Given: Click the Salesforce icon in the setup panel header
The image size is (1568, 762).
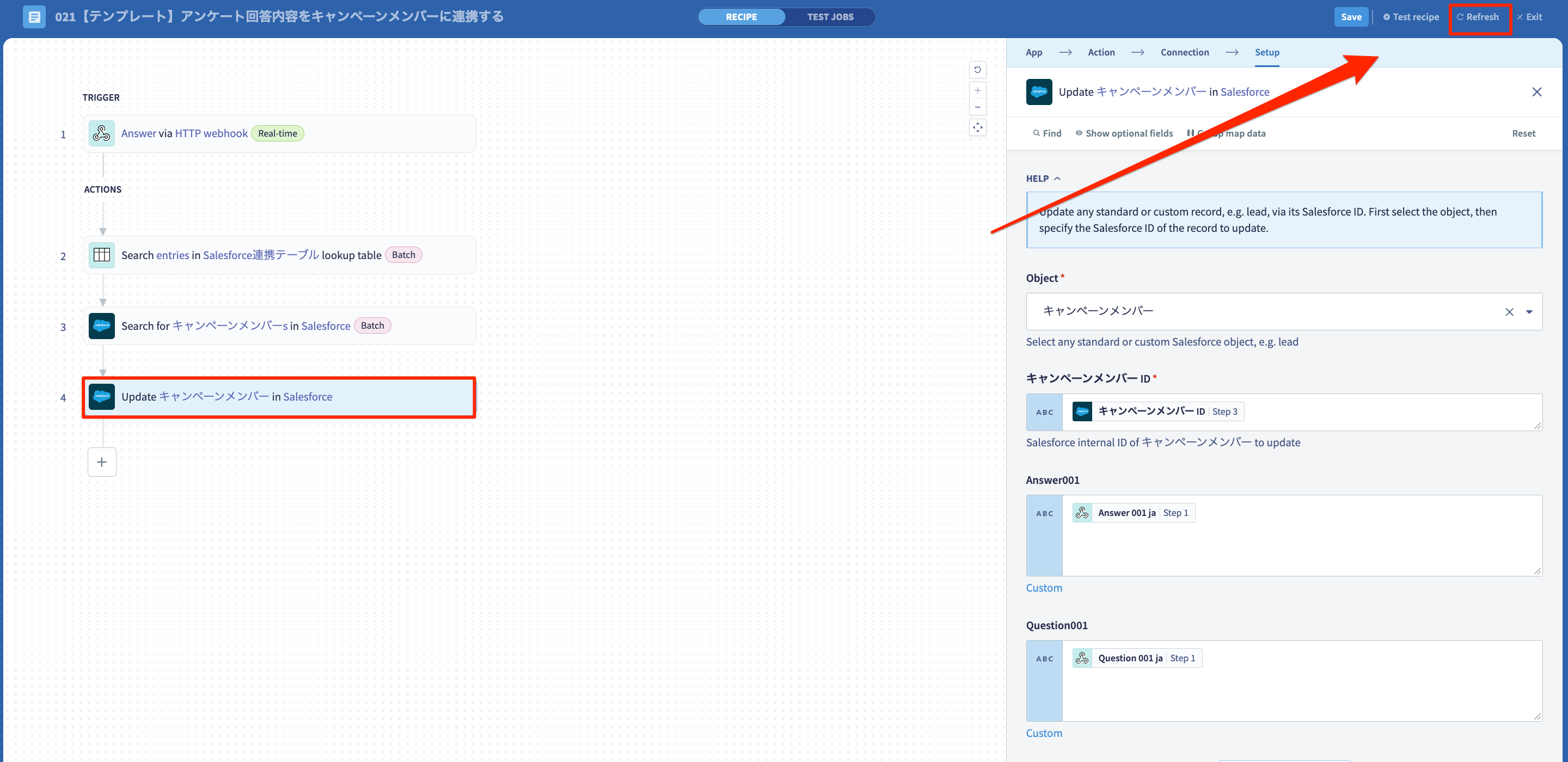Looking at the screenshot, I should (1038, 92).
